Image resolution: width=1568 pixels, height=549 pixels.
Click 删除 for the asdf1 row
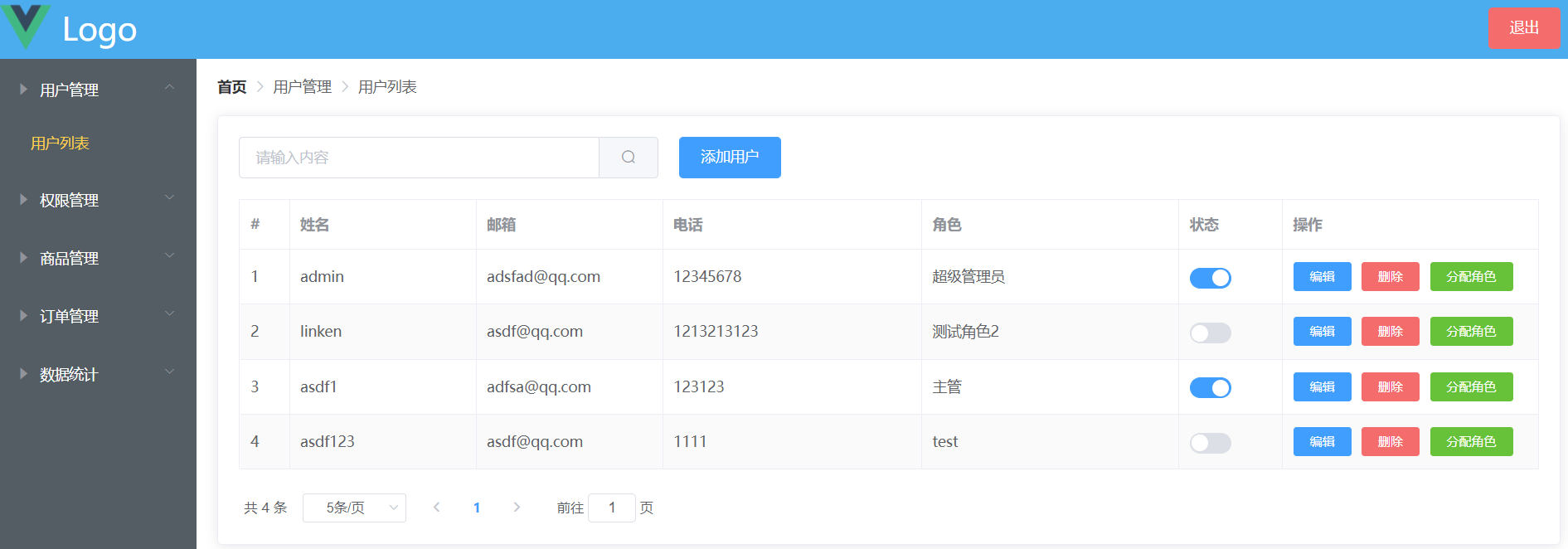pyautogui.click(x=1390, y=387)
